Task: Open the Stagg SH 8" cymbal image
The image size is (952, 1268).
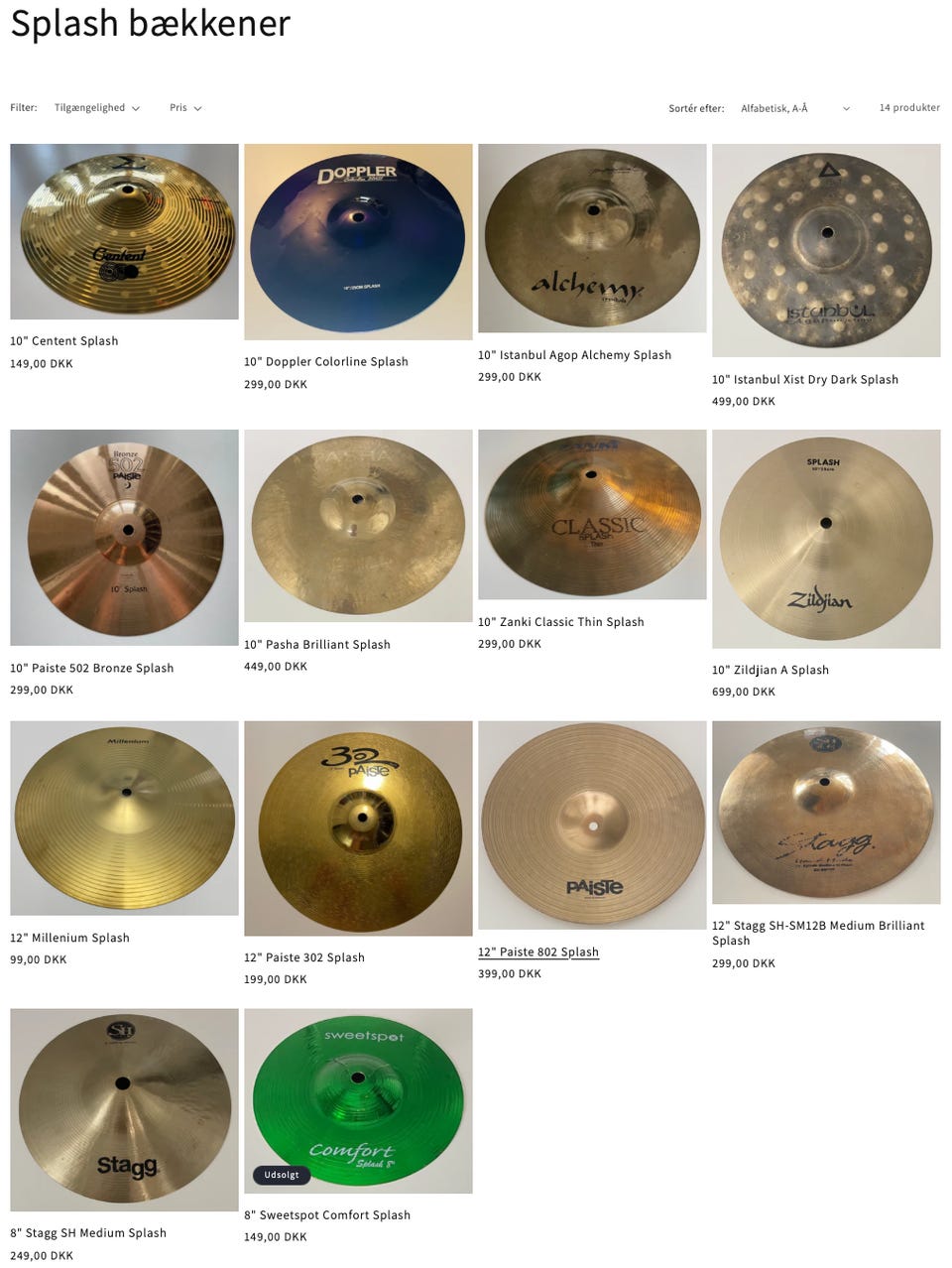Action: (x=124, y=1110)
